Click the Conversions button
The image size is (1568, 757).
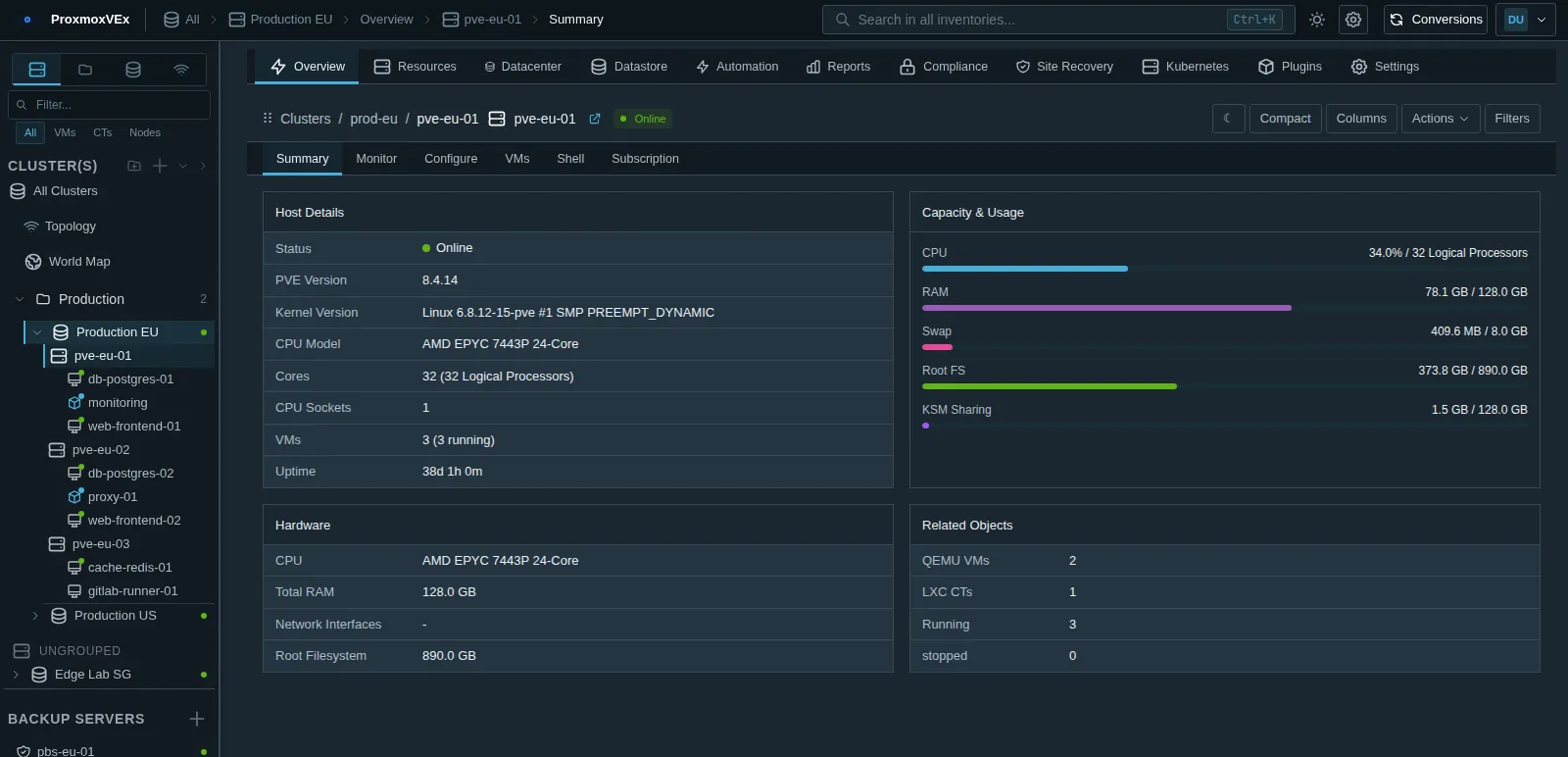coord(1436,20)
